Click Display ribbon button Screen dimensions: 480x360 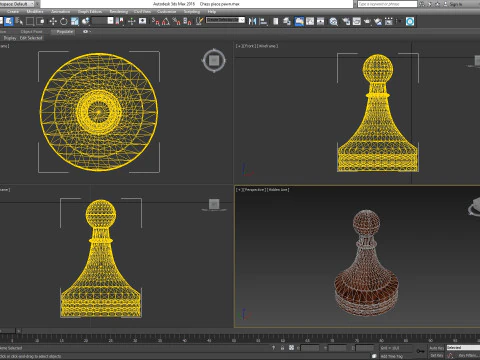(10, 38)
